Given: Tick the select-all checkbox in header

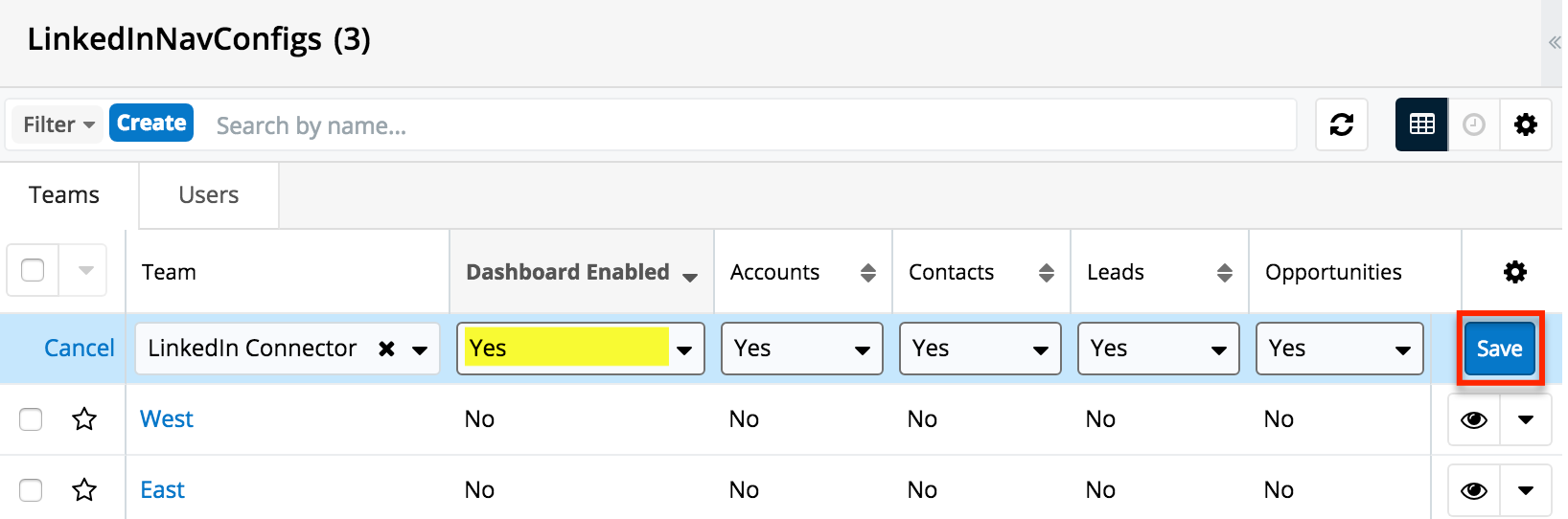Looking at the screenshot, I should point(33,271).
